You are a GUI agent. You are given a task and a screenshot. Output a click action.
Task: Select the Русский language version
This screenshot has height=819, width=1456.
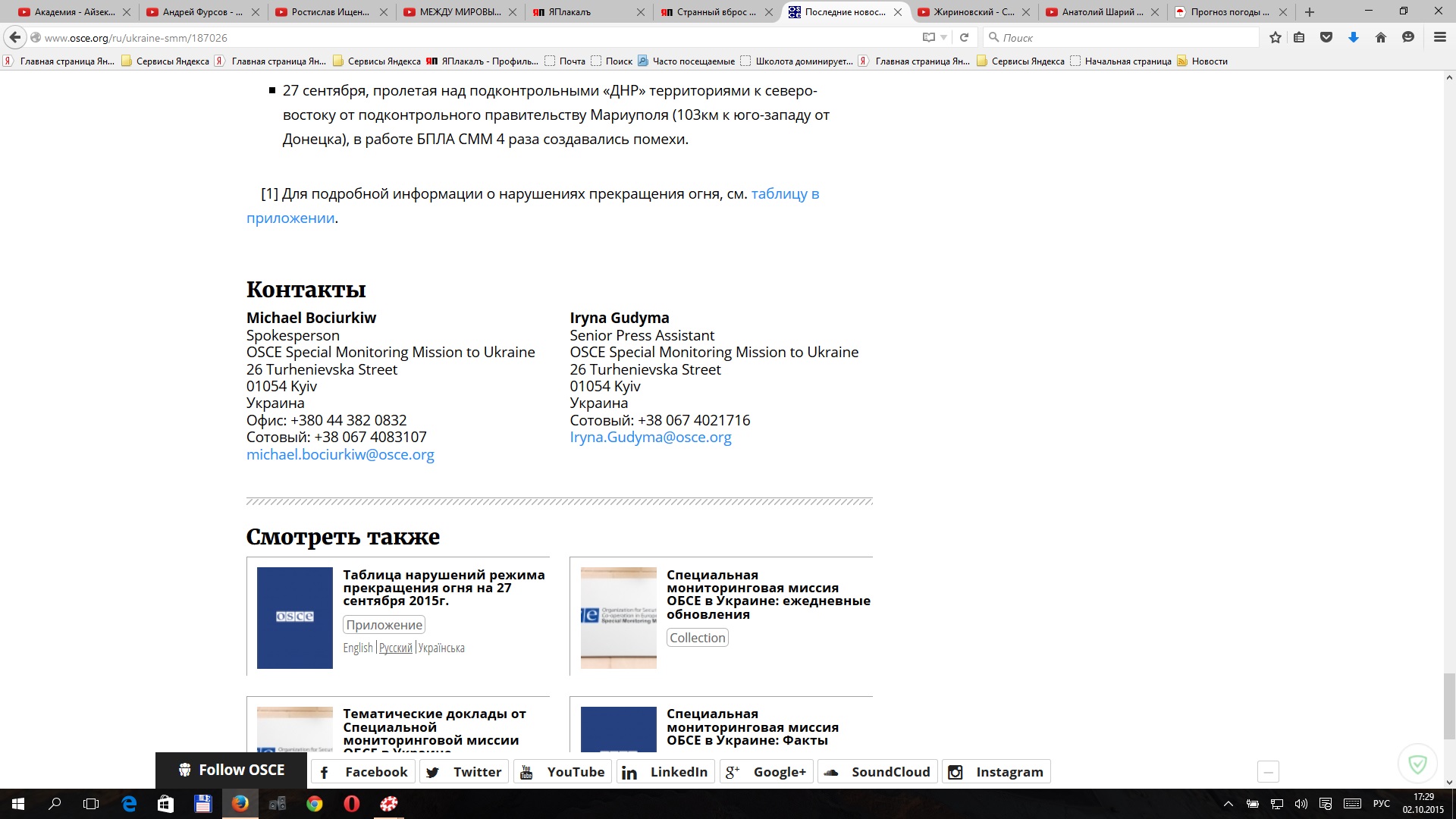[x=396, y=648]
